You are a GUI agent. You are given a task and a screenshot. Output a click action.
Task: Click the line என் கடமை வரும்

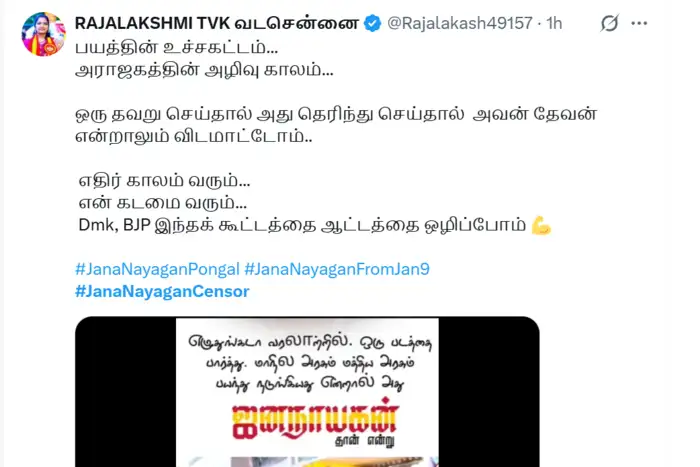click(162, 203)
